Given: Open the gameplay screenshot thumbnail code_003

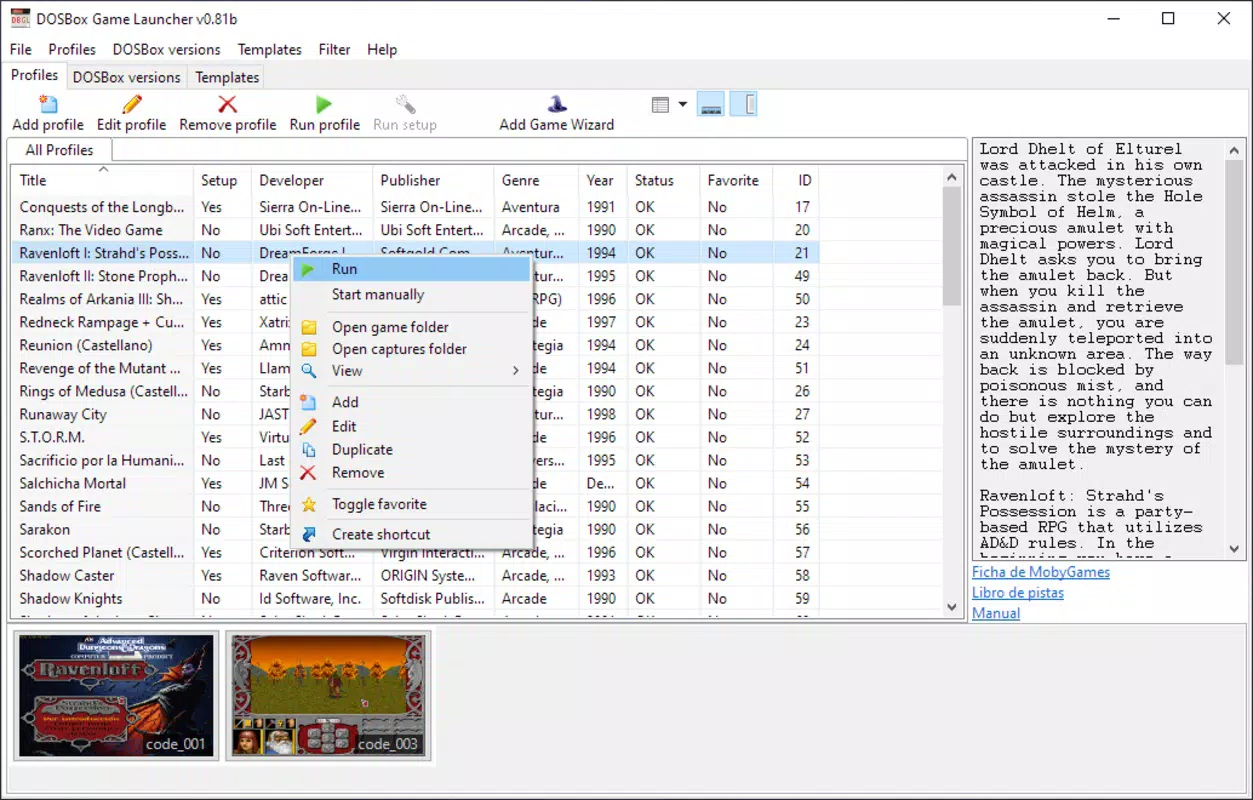Looking at the screenshot, I should [328, 695].
